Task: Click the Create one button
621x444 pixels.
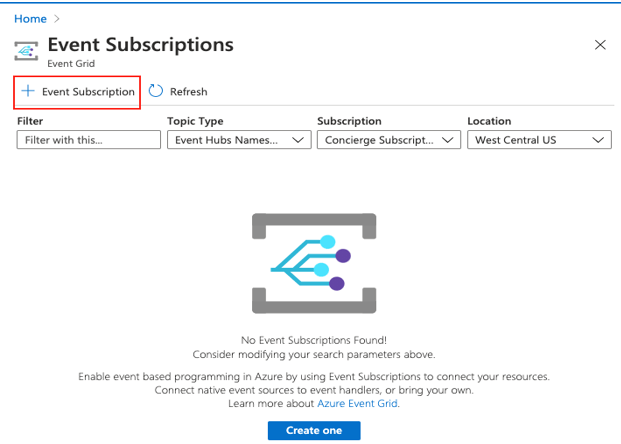Action: coord(314,431)
